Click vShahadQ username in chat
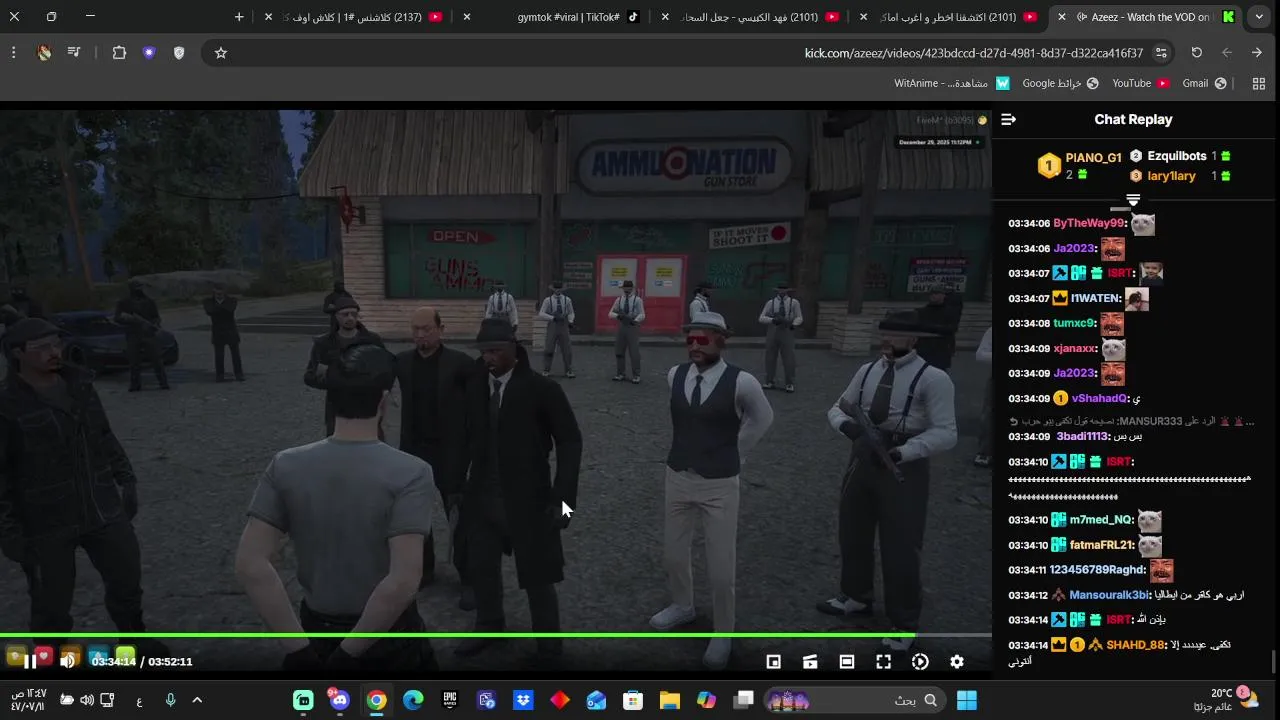The width and height of the screenshot is (1280, 720). pyautogui.click(x=1100, y=398)
